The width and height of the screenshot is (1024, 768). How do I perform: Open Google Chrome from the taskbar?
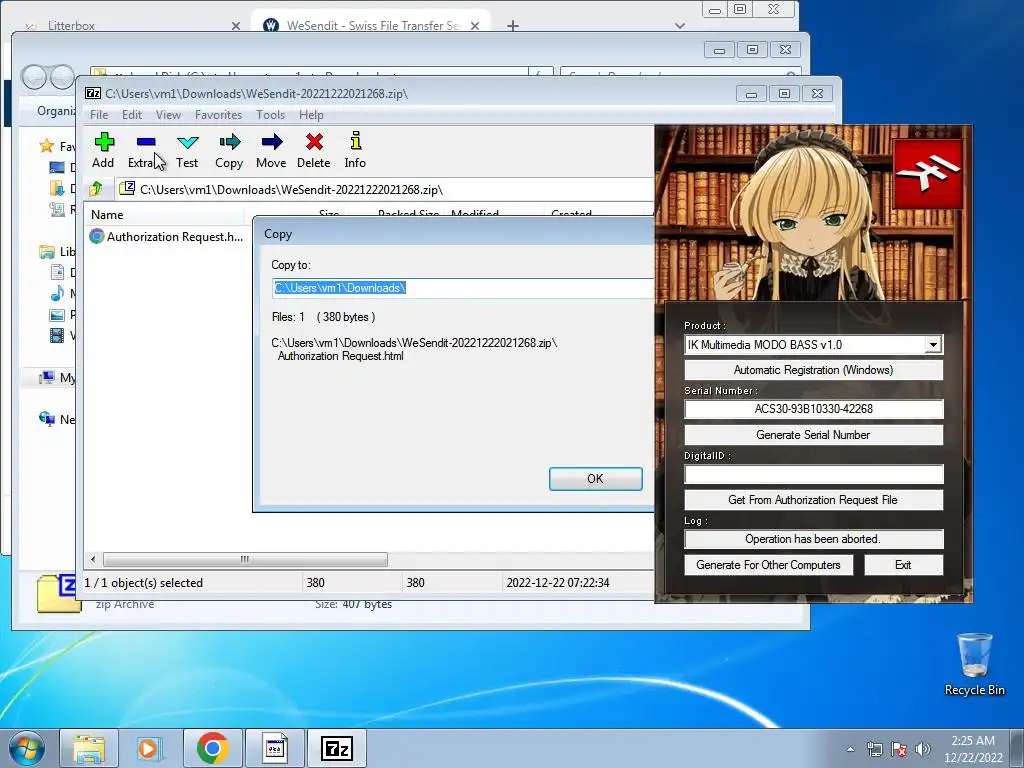pyautogui.click(x=212, y=748)
